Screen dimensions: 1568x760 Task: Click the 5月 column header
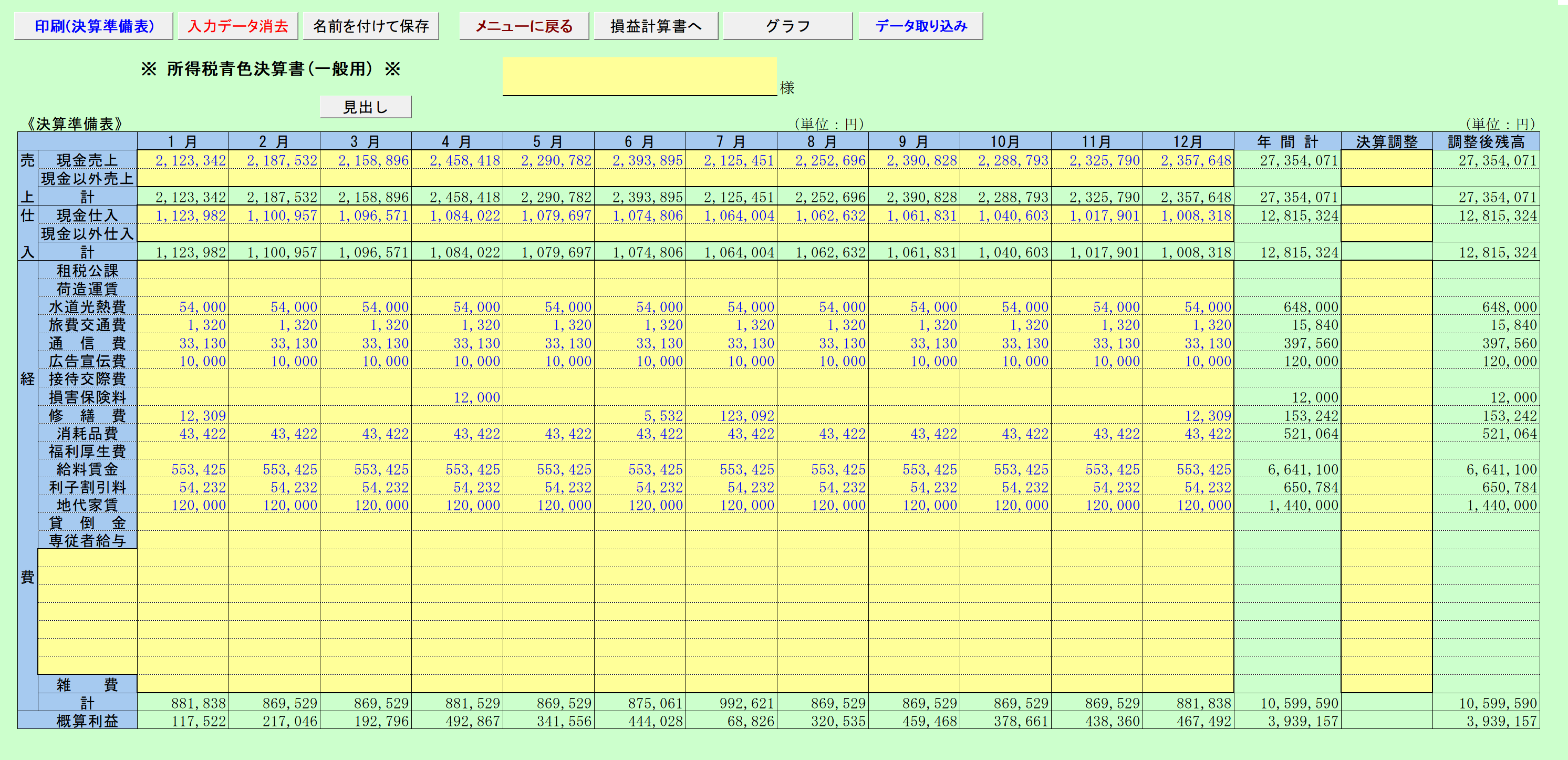pyautogui.click(x=548, y=141)
